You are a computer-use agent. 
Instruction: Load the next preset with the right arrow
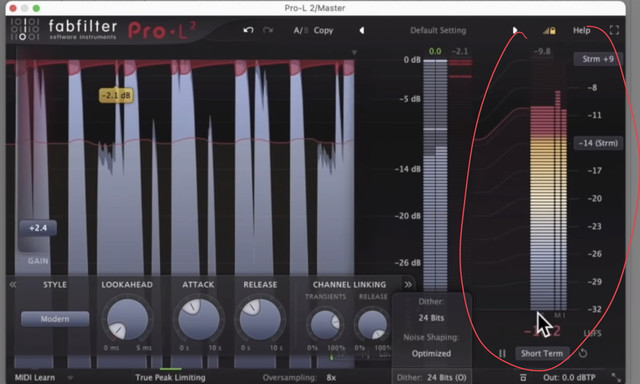click(x=515, y=30)
